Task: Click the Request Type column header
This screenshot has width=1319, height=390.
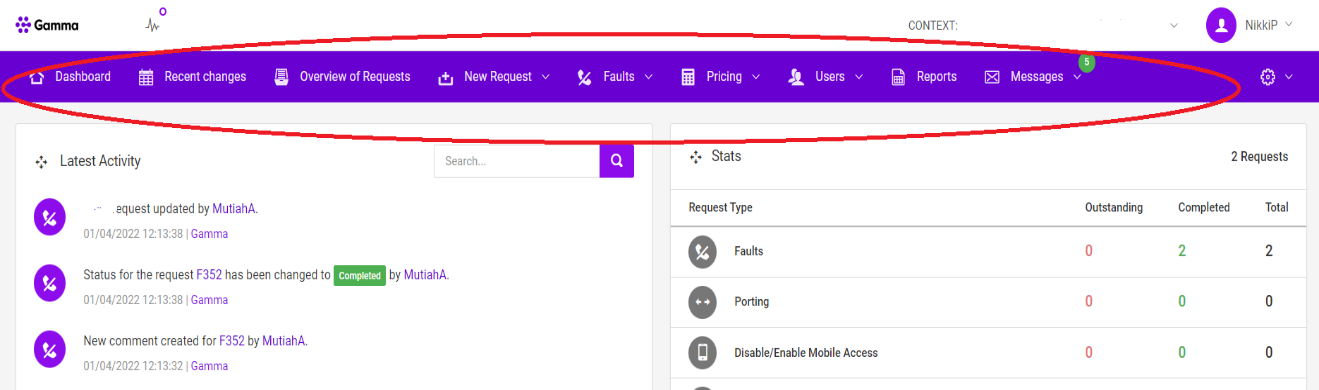Action: [721, 208]
